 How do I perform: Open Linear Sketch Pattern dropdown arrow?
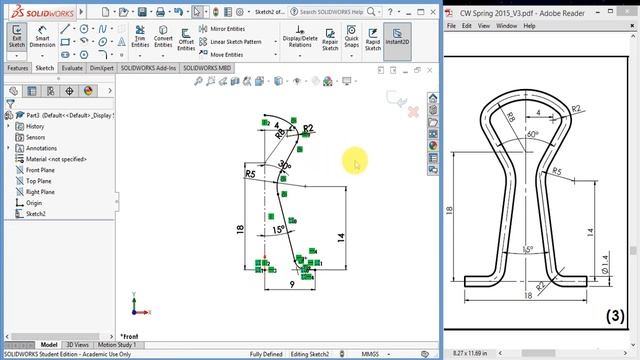pos(276,42)
